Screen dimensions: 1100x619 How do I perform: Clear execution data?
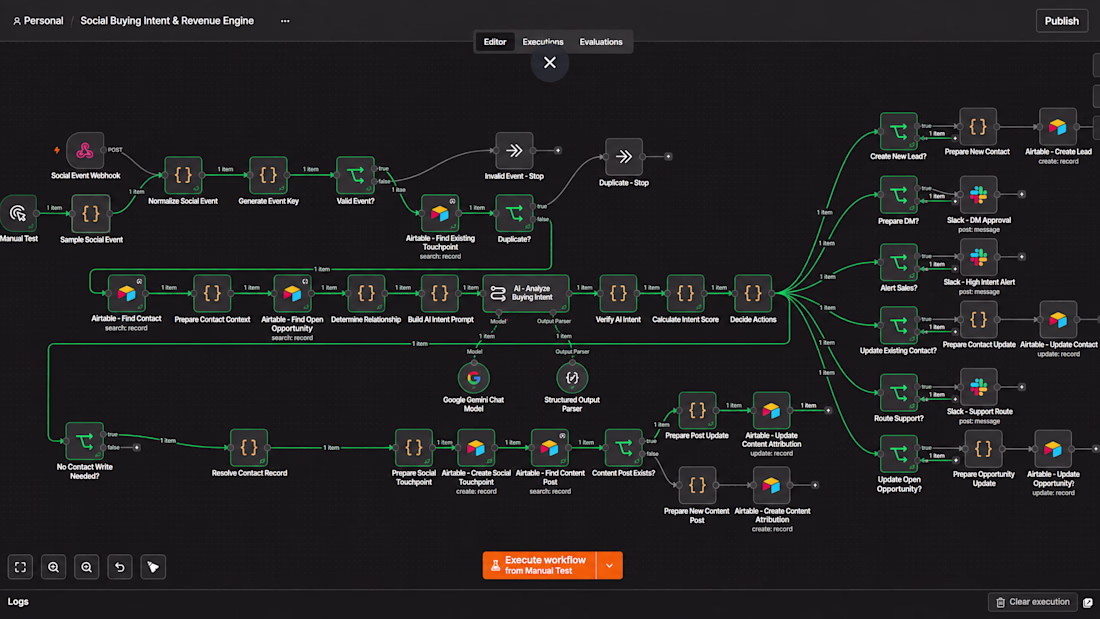coord(1033,602)
